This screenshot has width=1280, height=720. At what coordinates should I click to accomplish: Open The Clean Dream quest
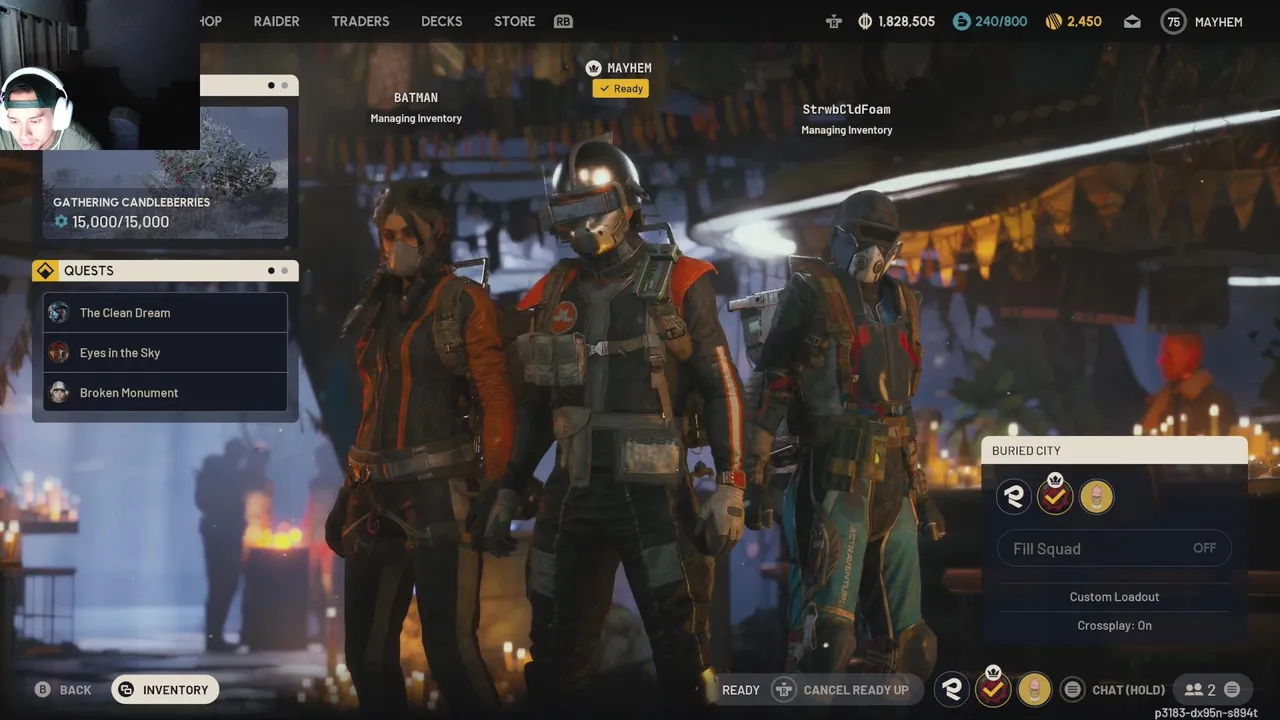pyautogui.click(x=165, y=313)
